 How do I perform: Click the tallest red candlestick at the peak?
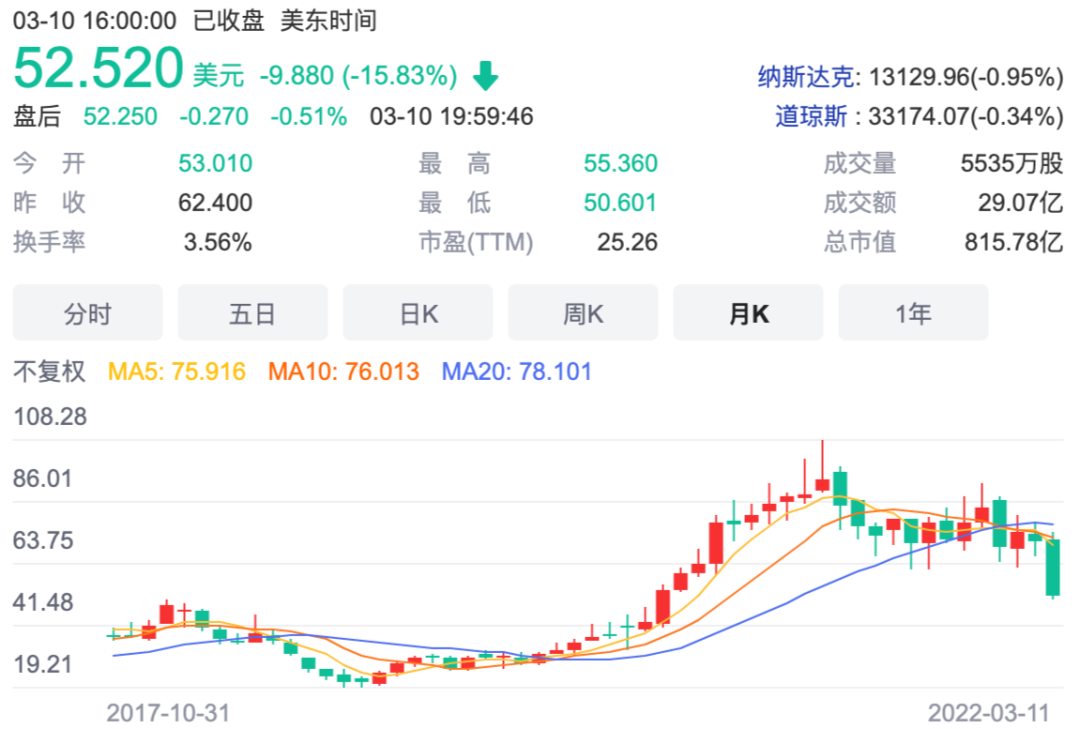(x=822, y=484)
